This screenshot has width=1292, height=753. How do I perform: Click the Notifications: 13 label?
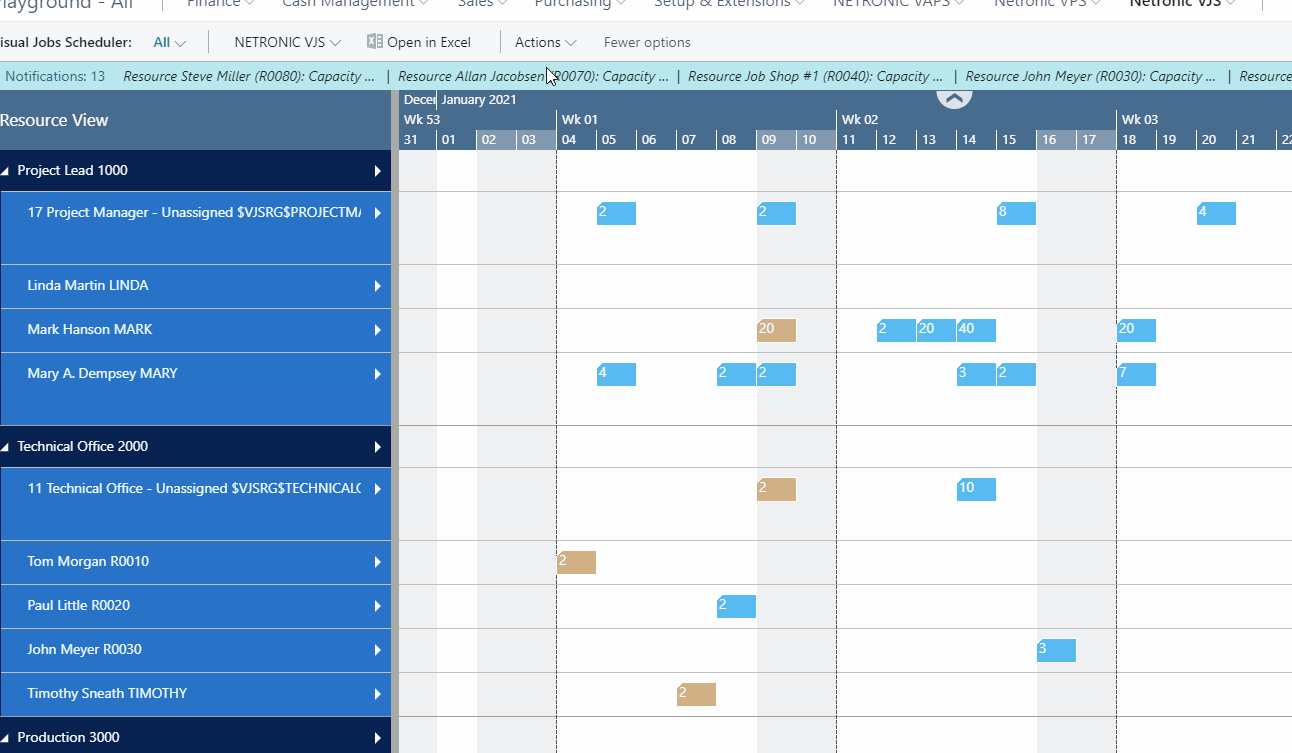tap(55, 76)
